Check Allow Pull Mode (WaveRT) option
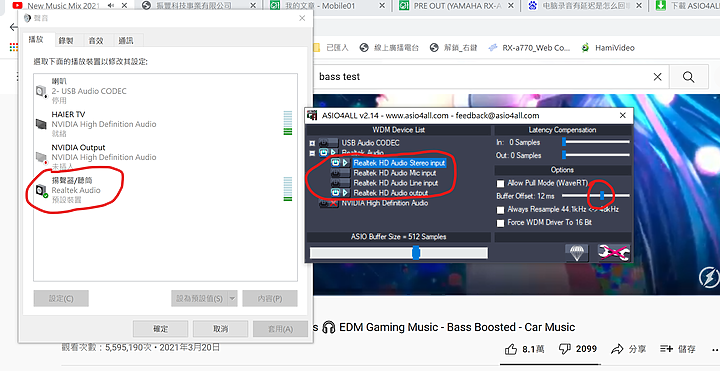 (501, 183)
